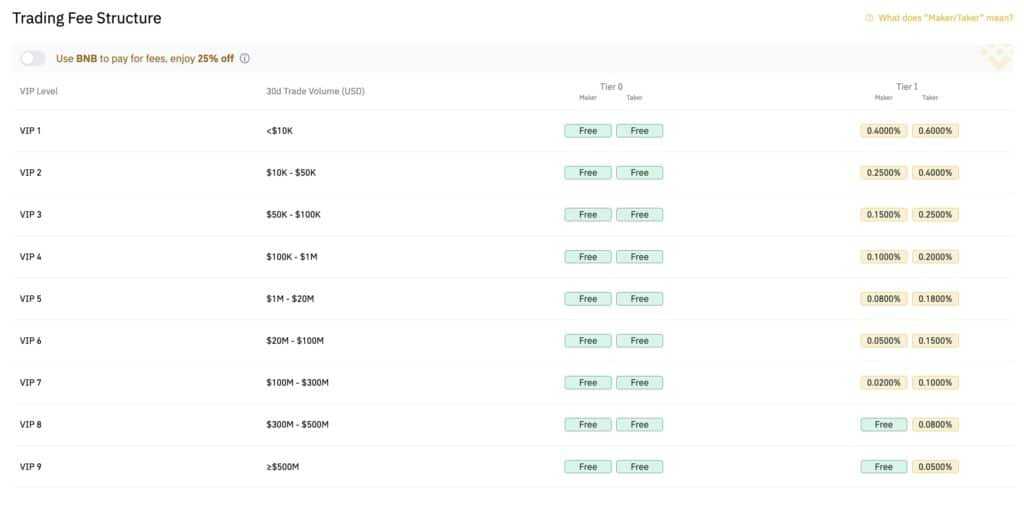Image resolution: width=1024 pixels, height=511 pixels.
Task: Select the VIP 2 taker fee 0.4000% badge
Action: tap(935, 173)
